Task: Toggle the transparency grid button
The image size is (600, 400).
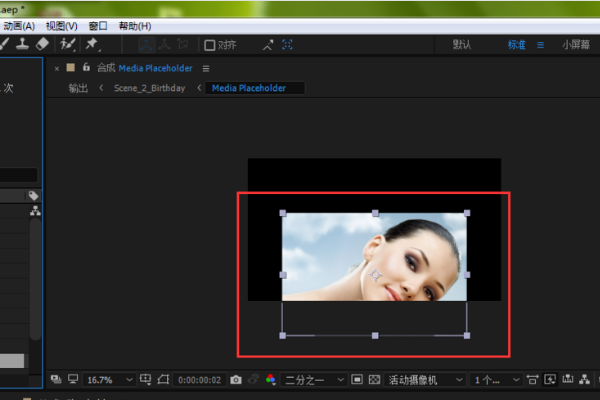Action: (x=374, y=380)
